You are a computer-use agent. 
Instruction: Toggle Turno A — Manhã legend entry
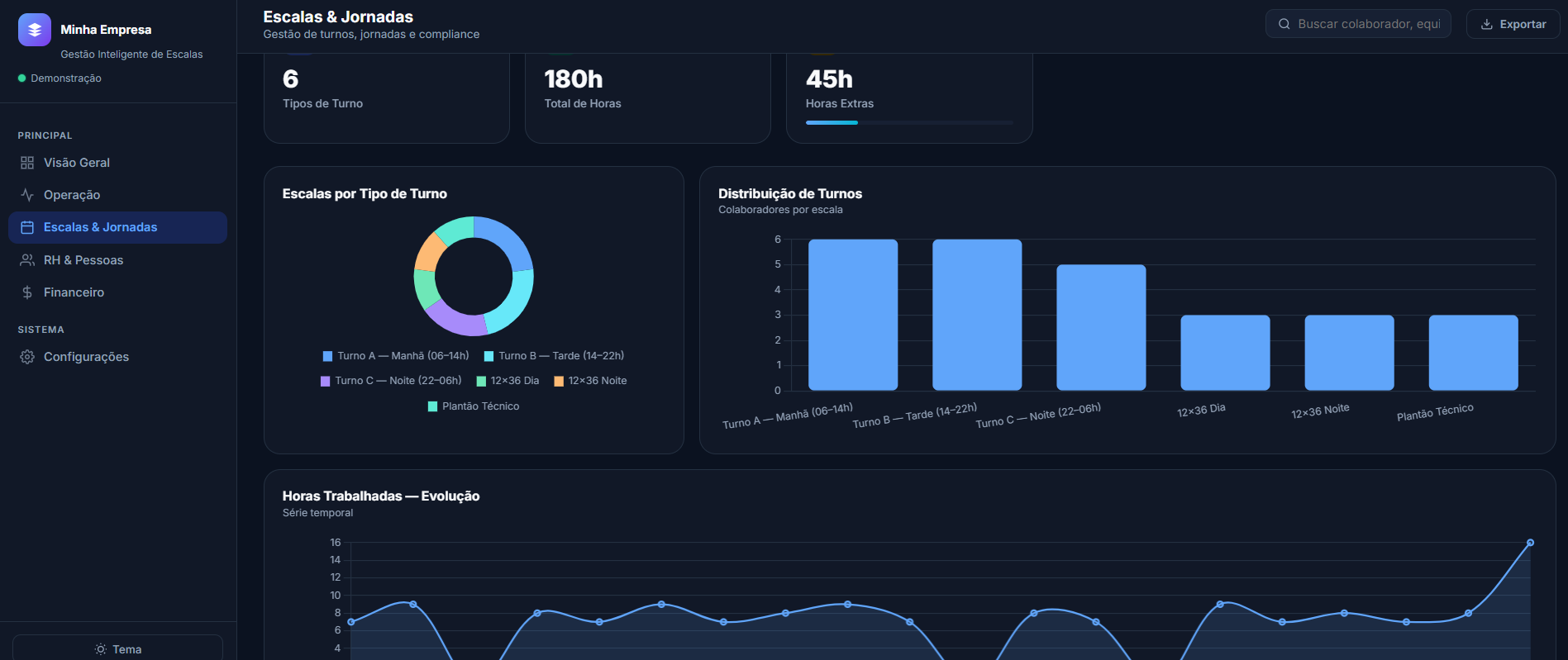(396, 356)
